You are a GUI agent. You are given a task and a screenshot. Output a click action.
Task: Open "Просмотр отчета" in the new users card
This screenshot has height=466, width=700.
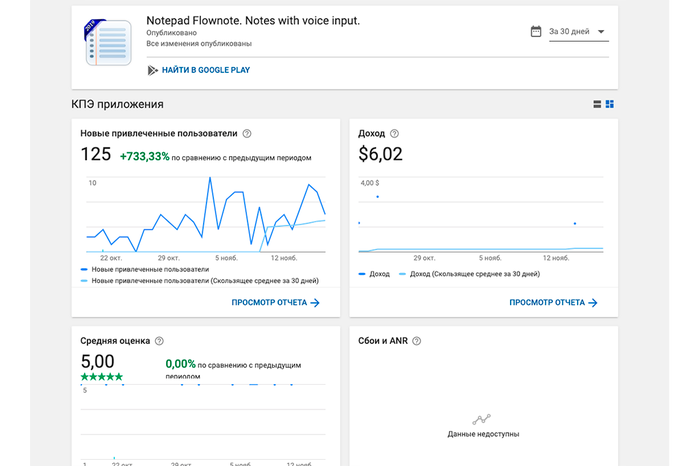[x=275, y=302]
